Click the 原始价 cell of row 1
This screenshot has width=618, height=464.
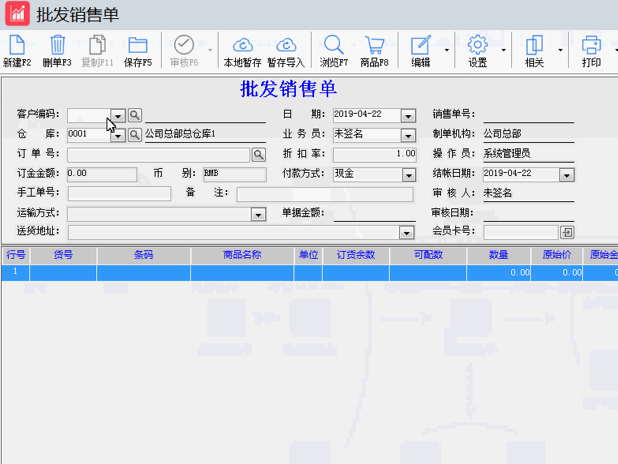[557, 272]
